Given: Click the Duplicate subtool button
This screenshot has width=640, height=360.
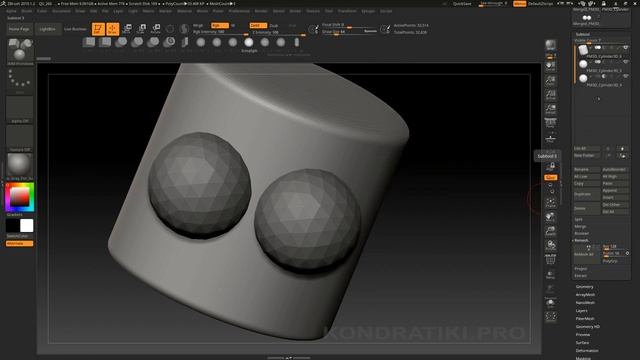Looking at the screenshot, I should point(587,194).
